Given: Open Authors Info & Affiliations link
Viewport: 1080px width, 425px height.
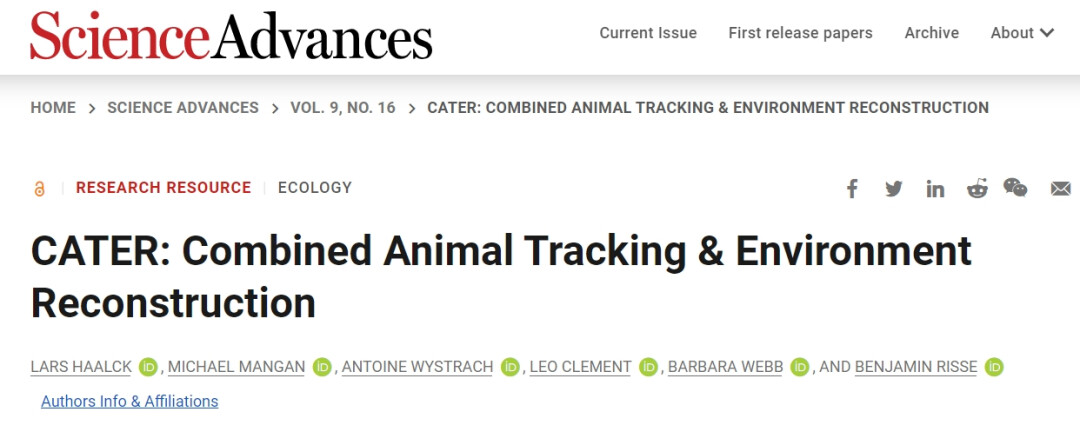Looking at the screenshot, I should click(x=129, y=401).
